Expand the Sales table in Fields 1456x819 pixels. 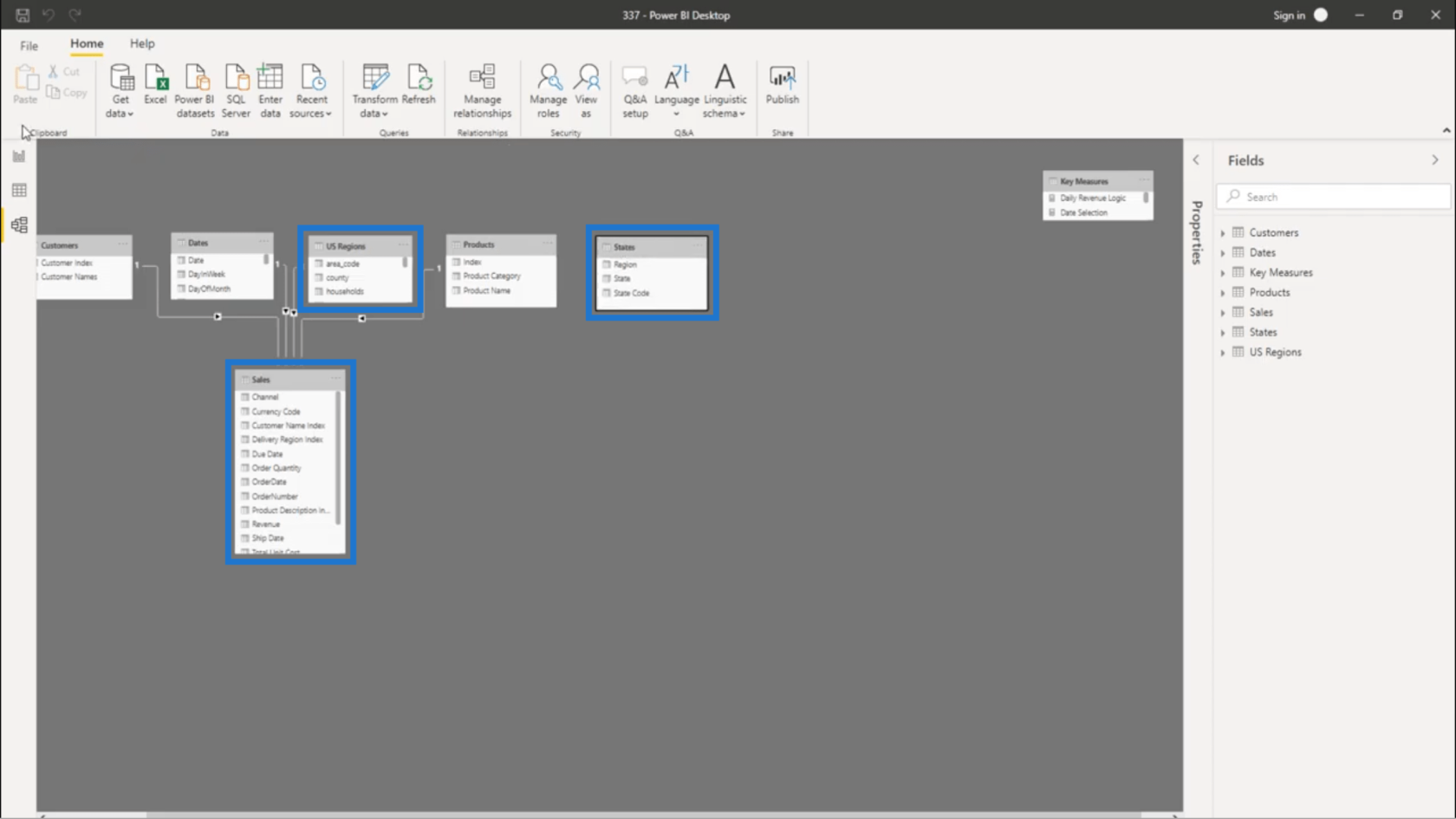coord(1223,313)
